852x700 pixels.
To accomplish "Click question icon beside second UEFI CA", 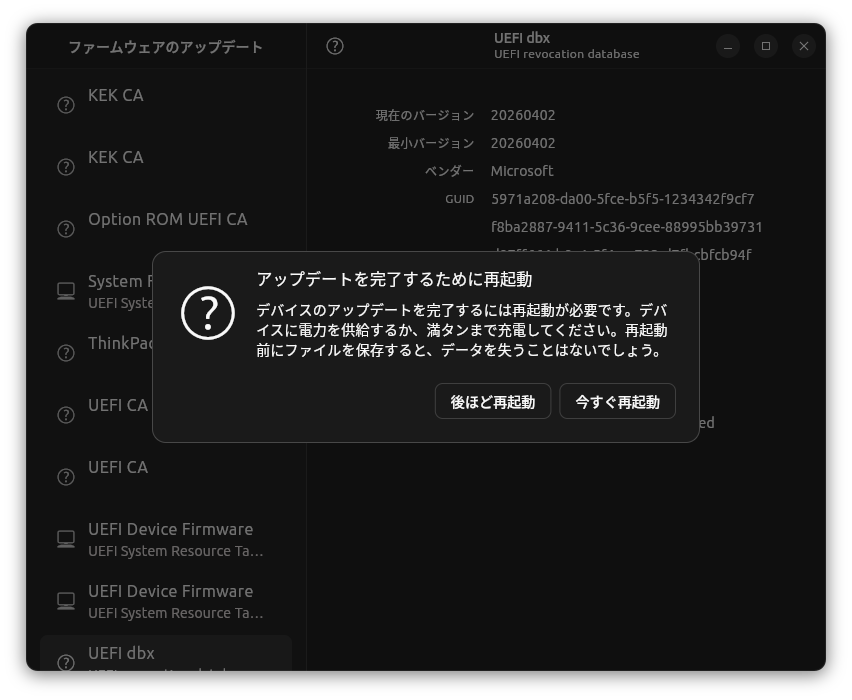I will (x=66, y=477).
